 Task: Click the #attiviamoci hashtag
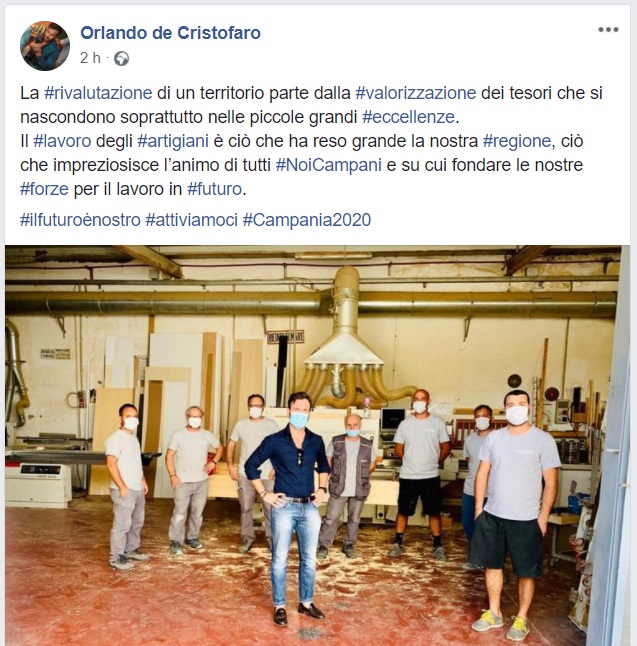point(192,220)
